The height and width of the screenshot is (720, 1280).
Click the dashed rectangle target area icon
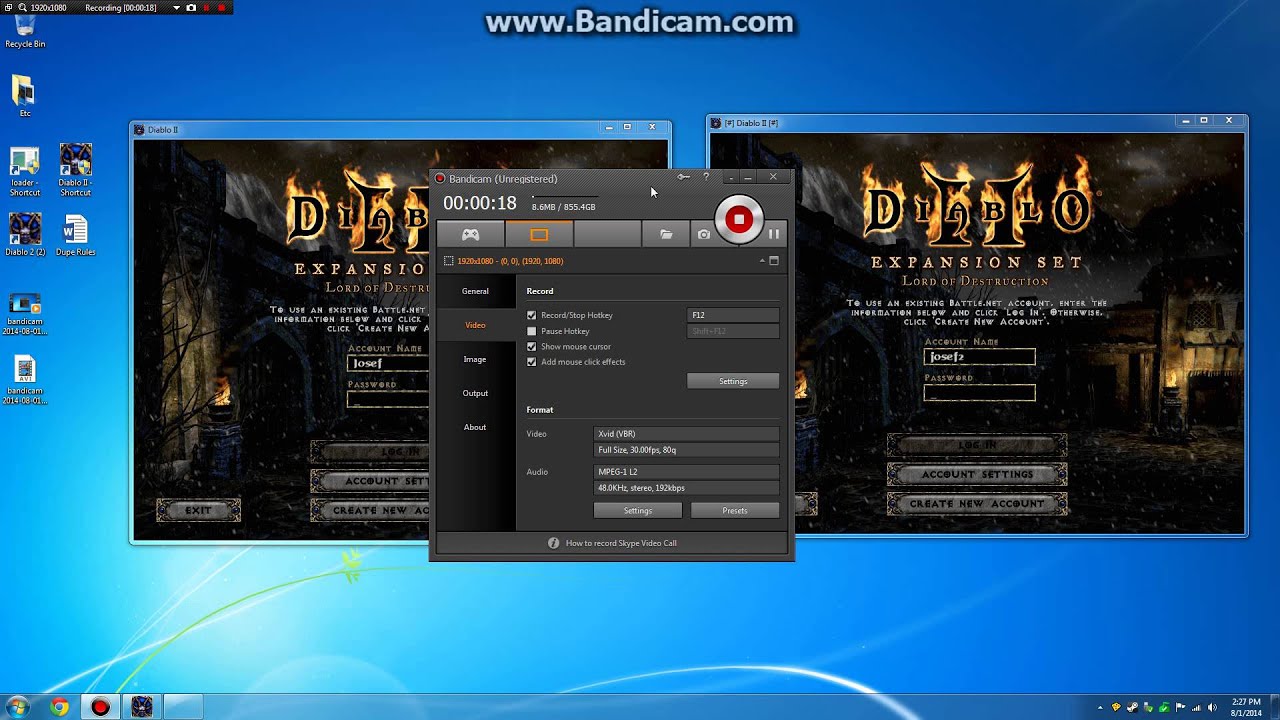[x=448, y=261]
